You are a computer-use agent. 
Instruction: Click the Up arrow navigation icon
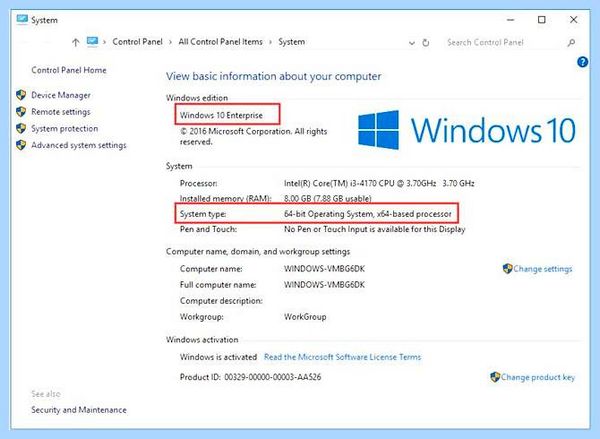point(76,42)
